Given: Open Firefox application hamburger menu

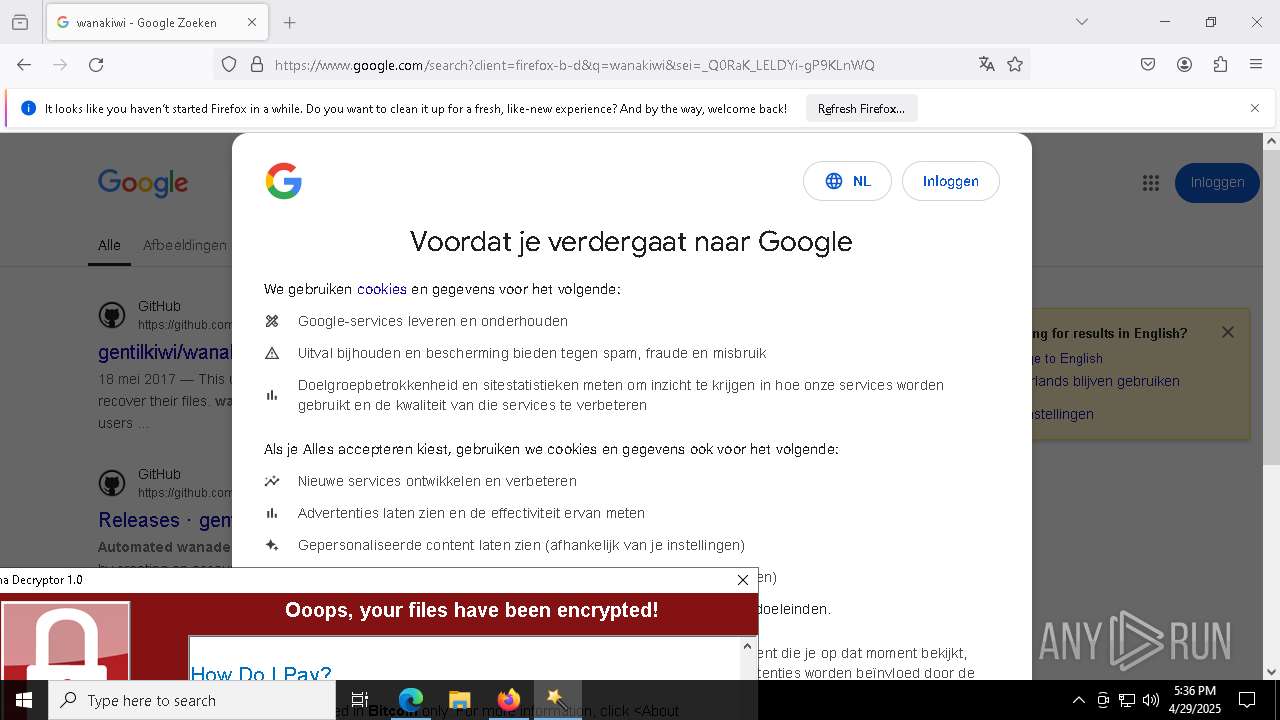Looking at the screenshot, I should [x=1256, y=65].
